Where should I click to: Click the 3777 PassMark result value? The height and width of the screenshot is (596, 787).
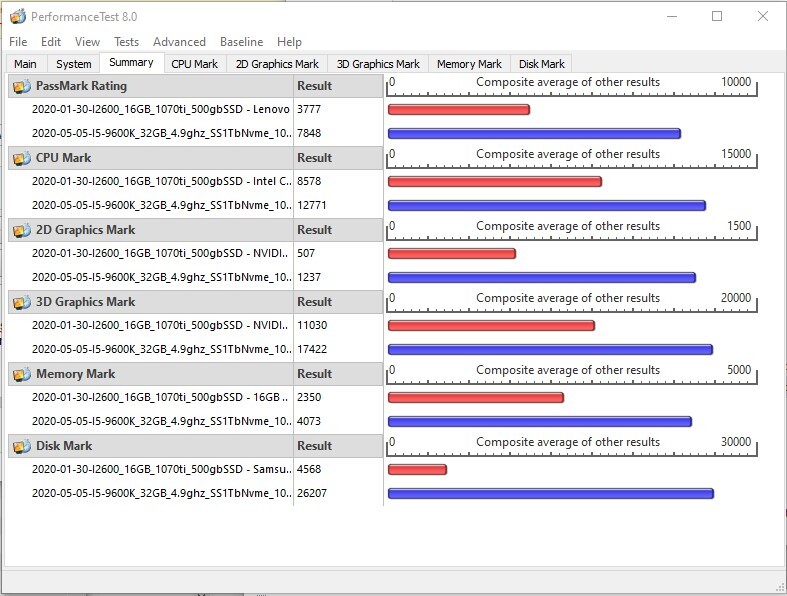[x=309, y=109]
